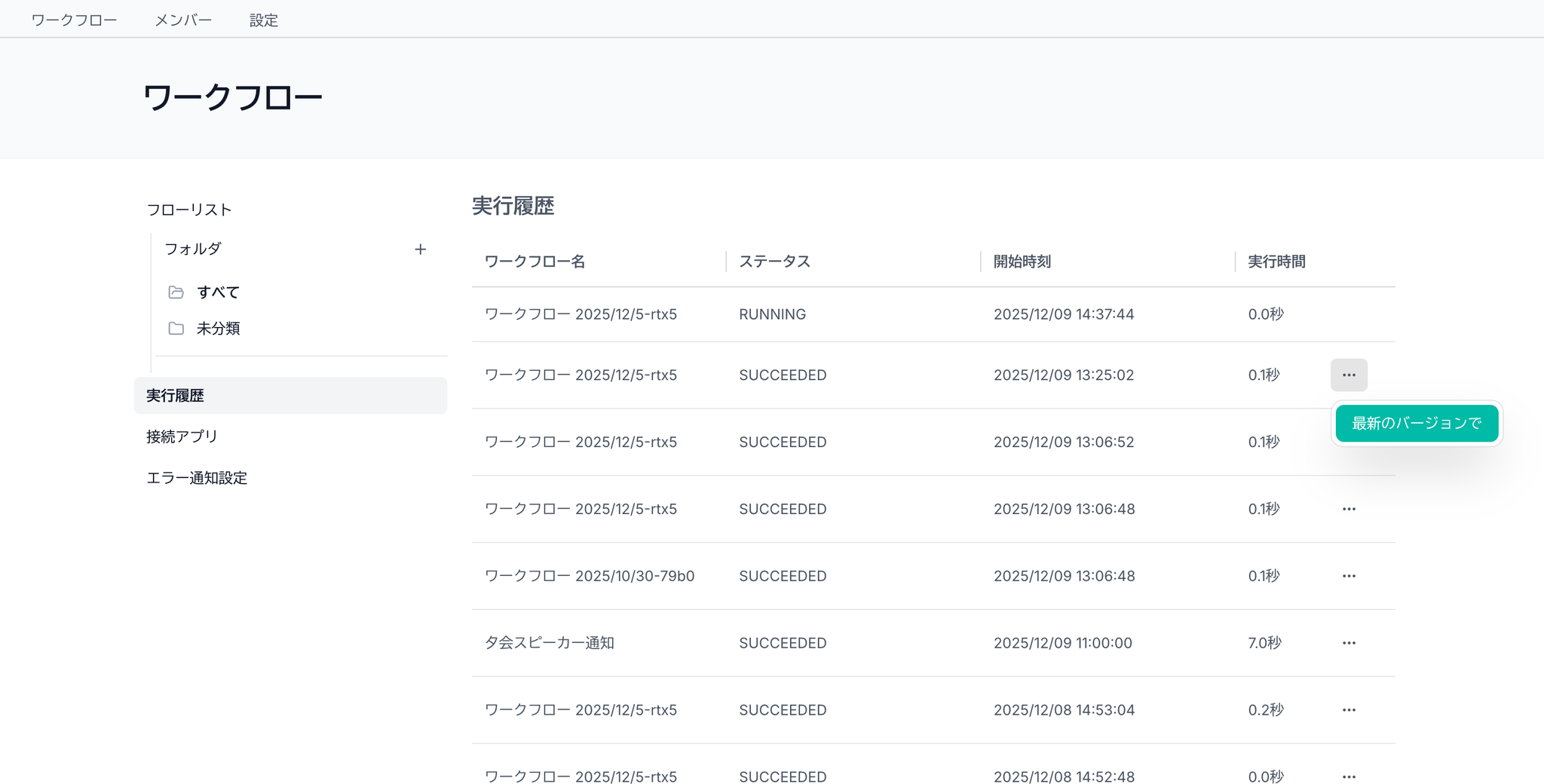This screenshot has height=784, width=1544.
Task: Open three-dot menu for 夕会スピーカー通知 row
Action: [x=1348, y=643]
